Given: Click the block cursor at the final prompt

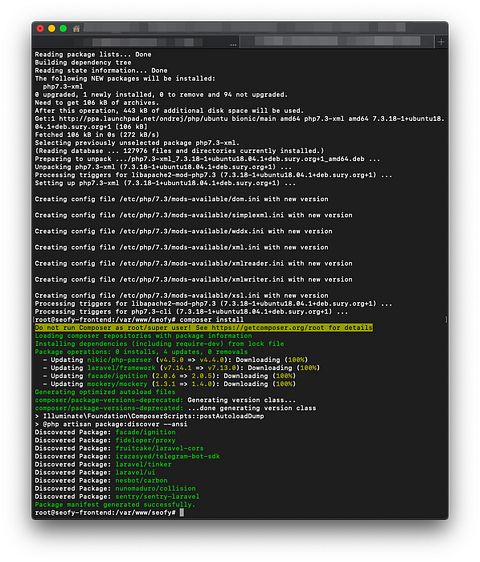Looking at the screenshot, I should tap(182, 513).
